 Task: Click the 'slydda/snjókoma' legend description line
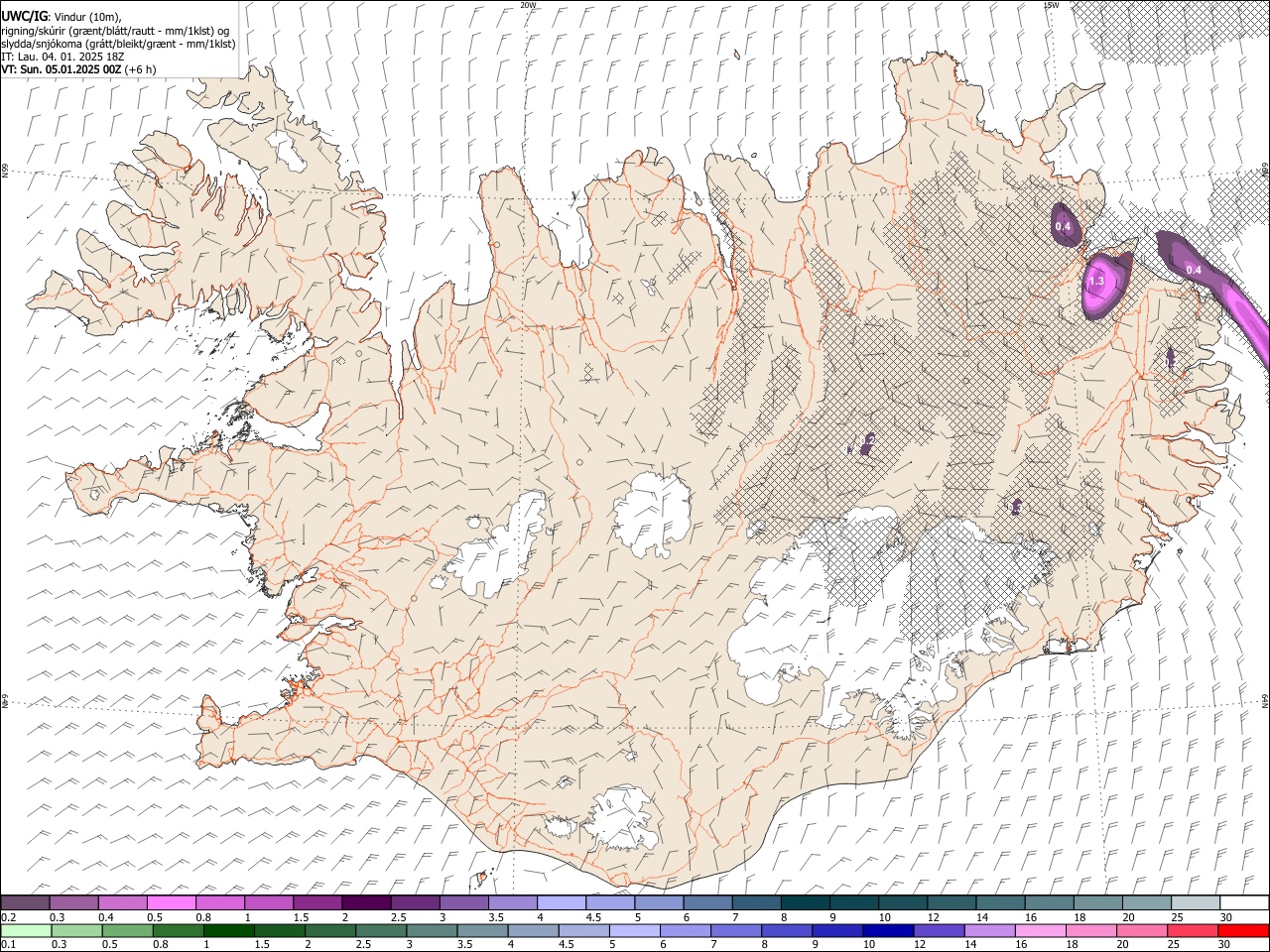click(118, 44)
